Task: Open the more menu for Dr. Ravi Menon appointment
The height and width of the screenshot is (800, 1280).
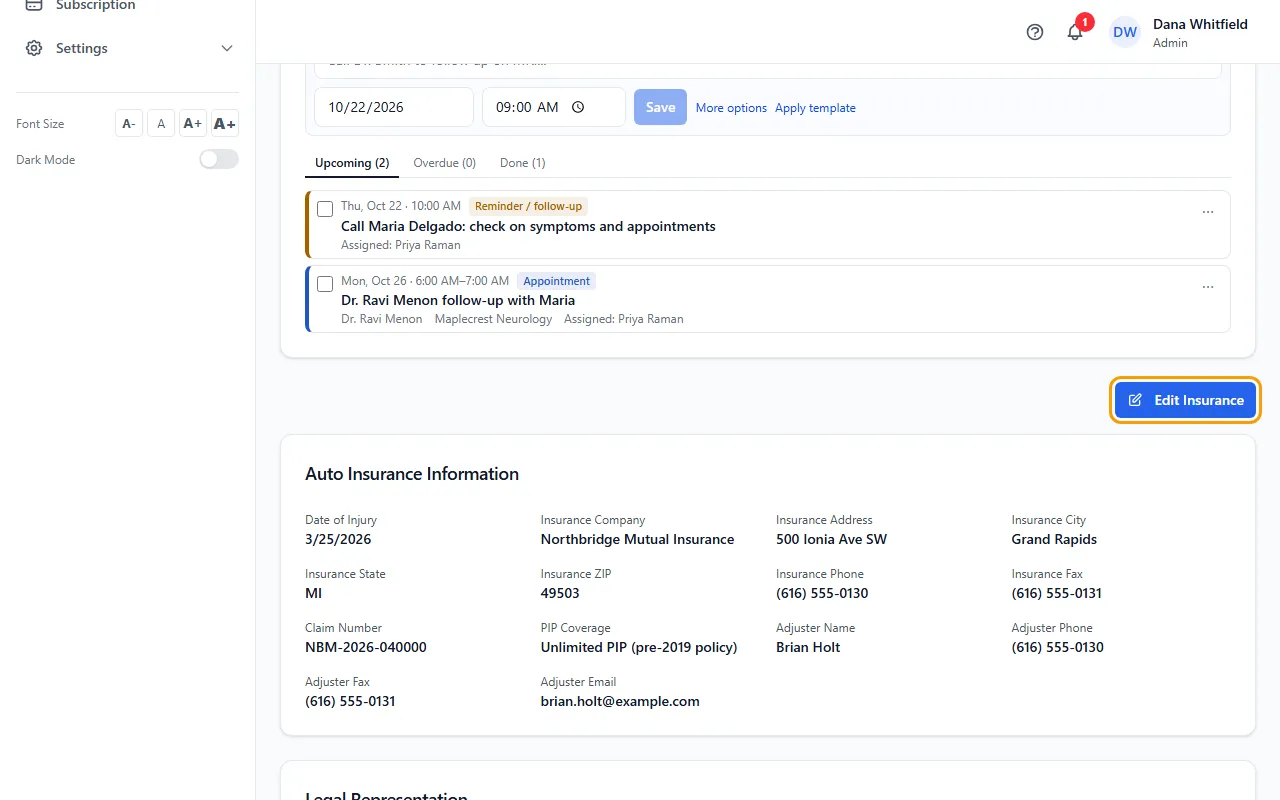Action: point(1208,287)
